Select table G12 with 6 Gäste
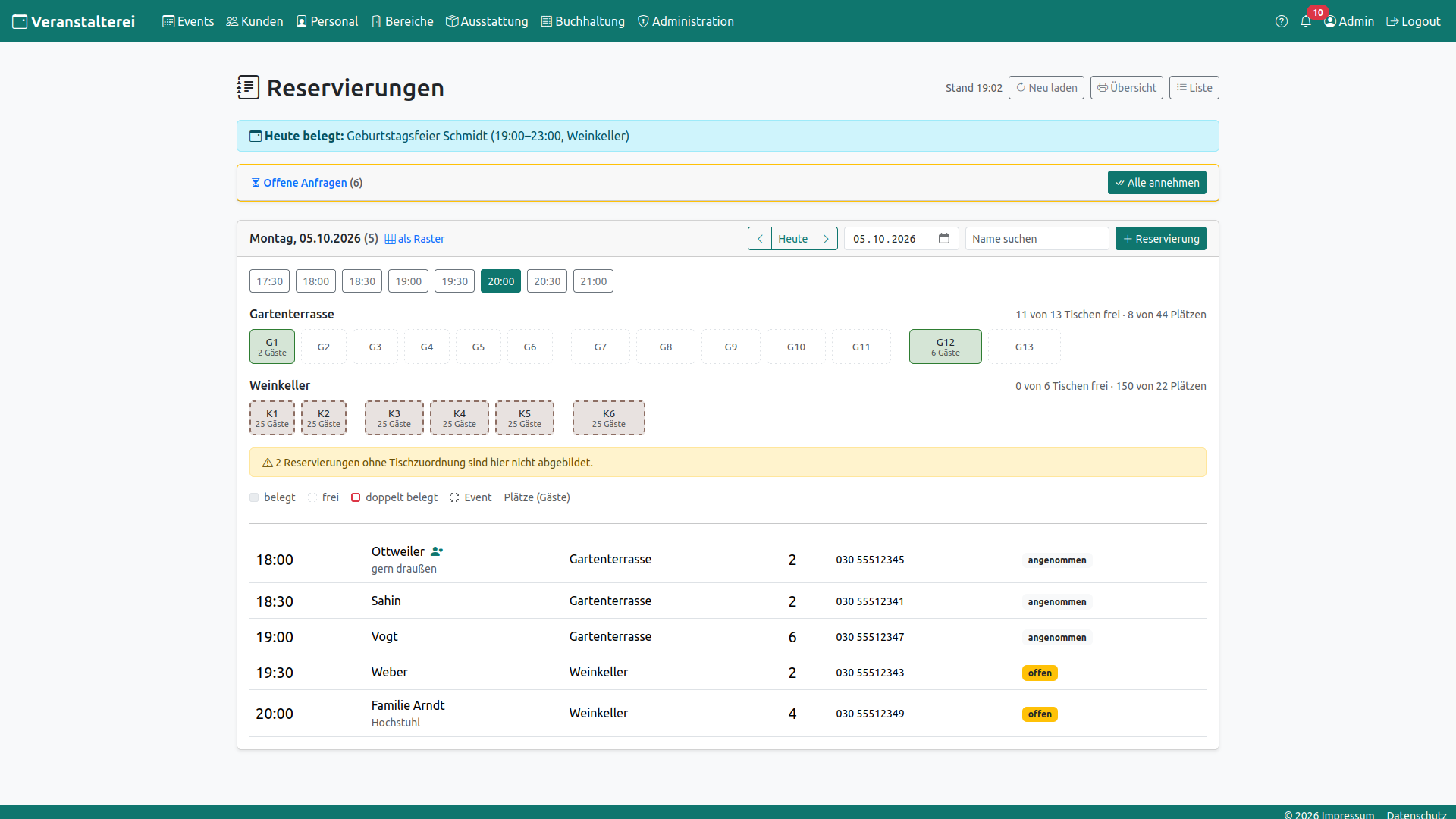The height and width of the screenshot is (819, 1456). 946,347
